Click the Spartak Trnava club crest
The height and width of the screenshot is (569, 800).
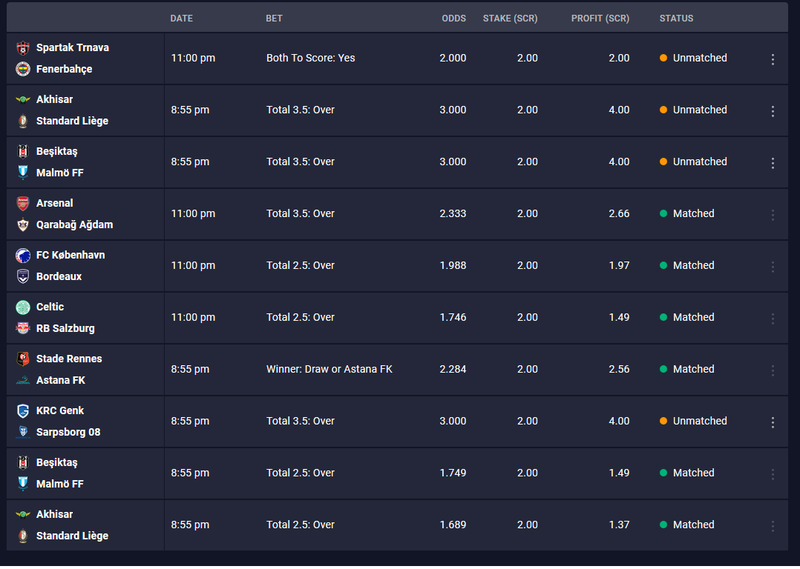(x=22, y=48)
